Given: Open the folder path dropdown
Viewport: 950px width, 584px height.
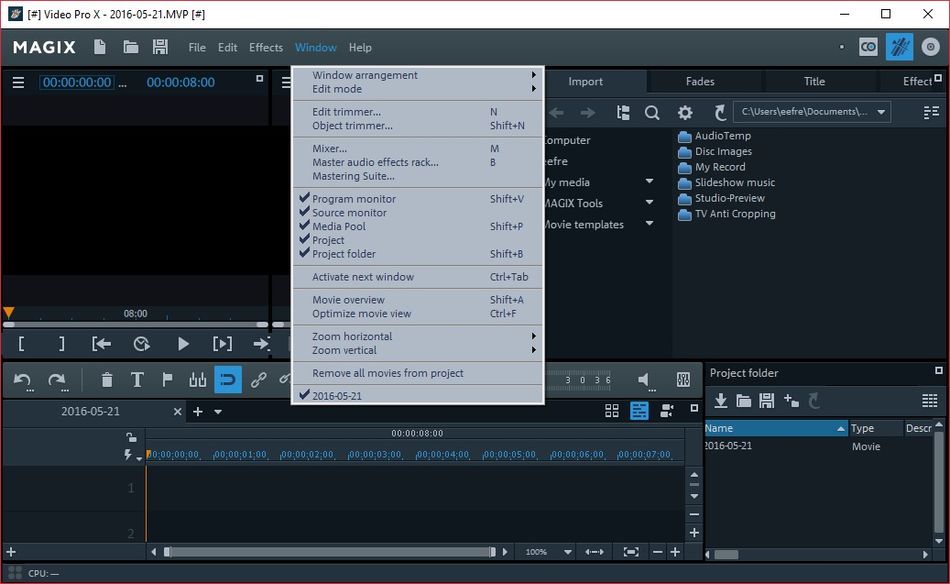Looking at the screenshot, I should pyautogui.click(x=881, y=112).
